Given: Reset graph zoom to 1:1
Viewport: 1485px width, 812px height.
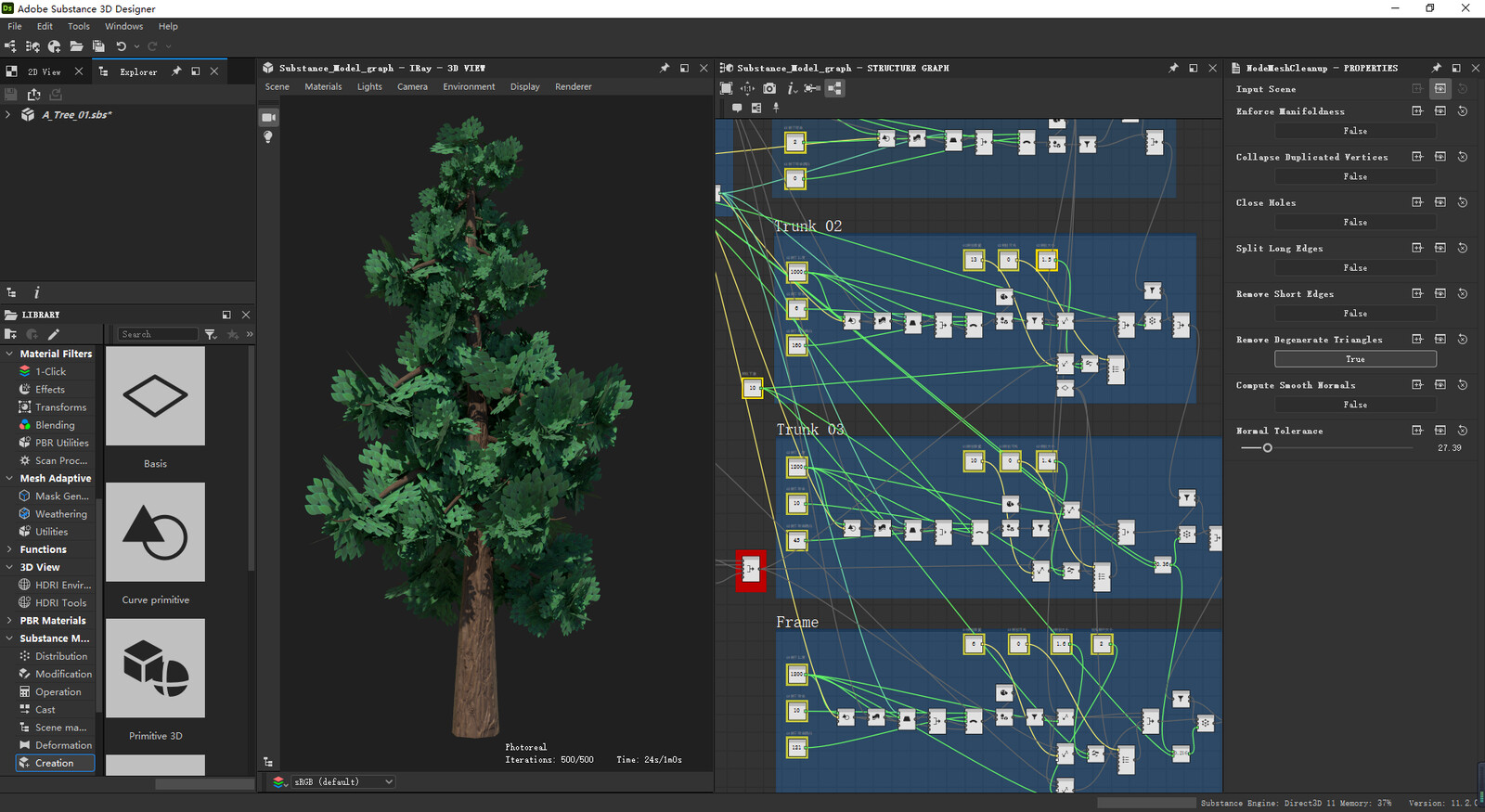Looking at the screenshot, I should click(x=747, y=88).
